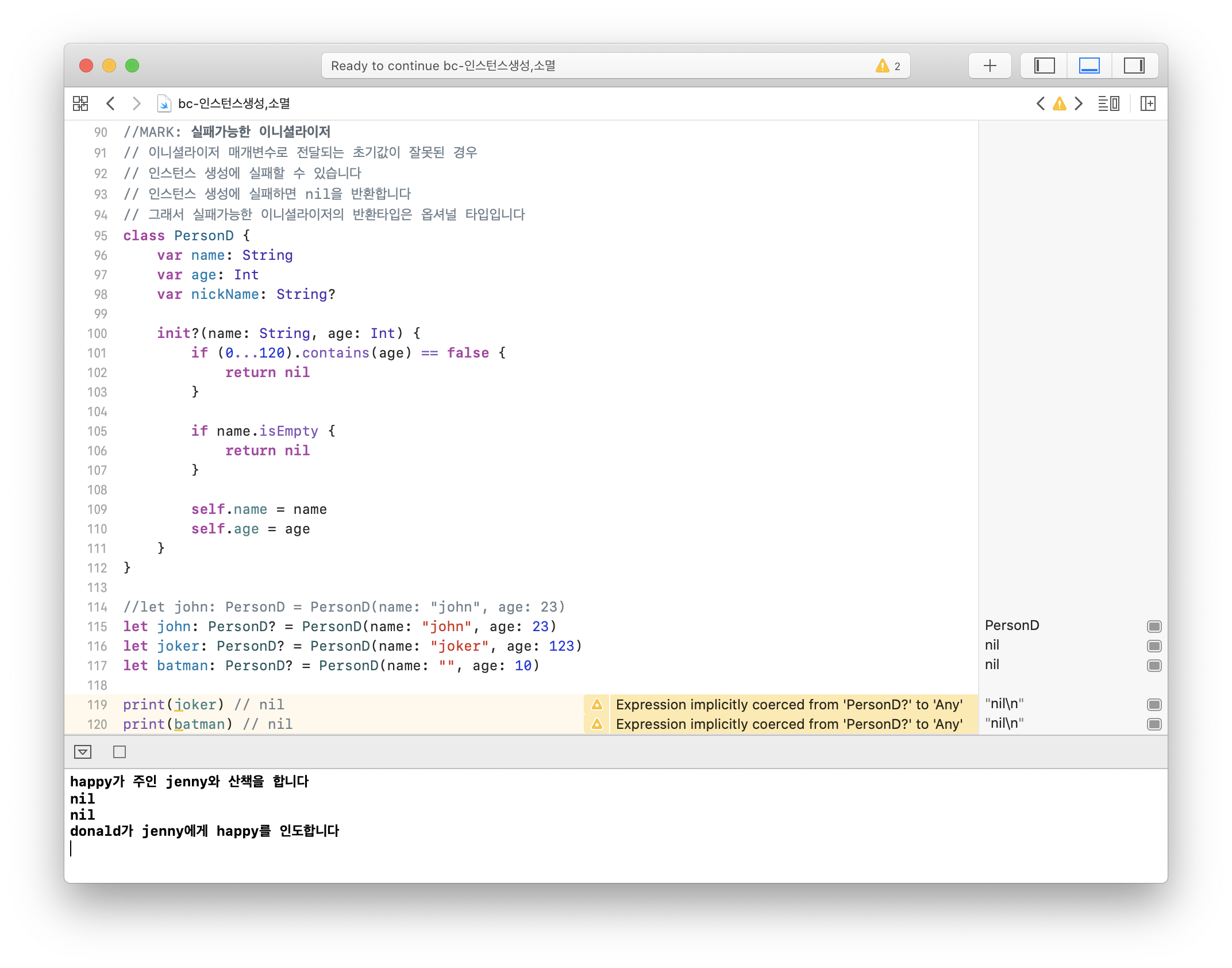Toggle the bottom debug area panel
This screenshot has height=968, width=1232.
1089,66
